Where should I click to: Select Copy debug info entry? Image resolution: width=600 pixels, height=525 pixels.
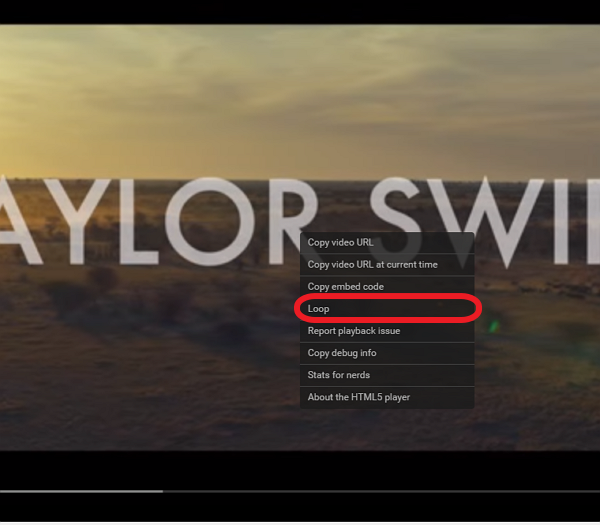point(387,353)
